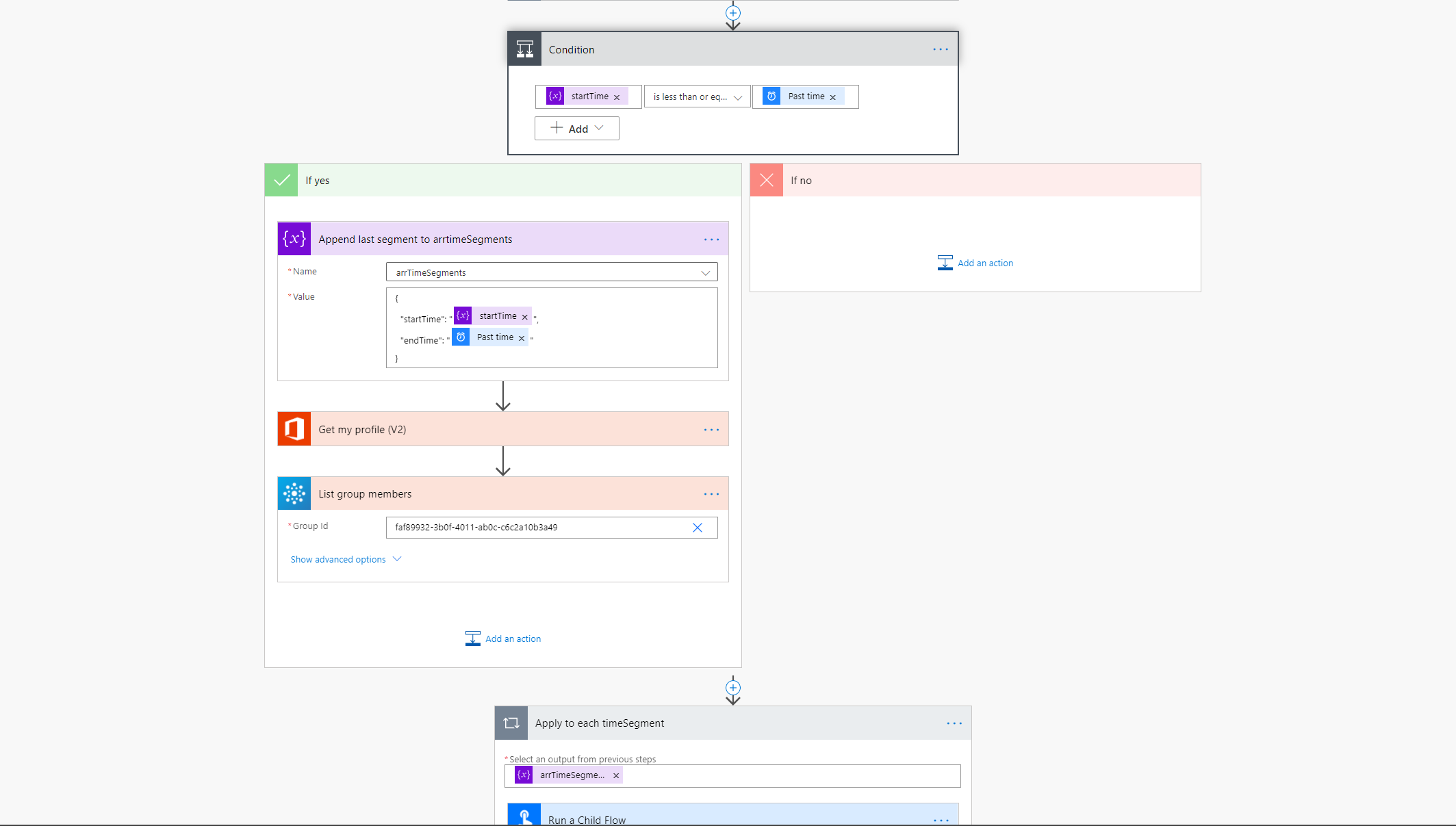Click the variable {x} icon on Append action
1456x826 pixels.
tap(294, 239)
